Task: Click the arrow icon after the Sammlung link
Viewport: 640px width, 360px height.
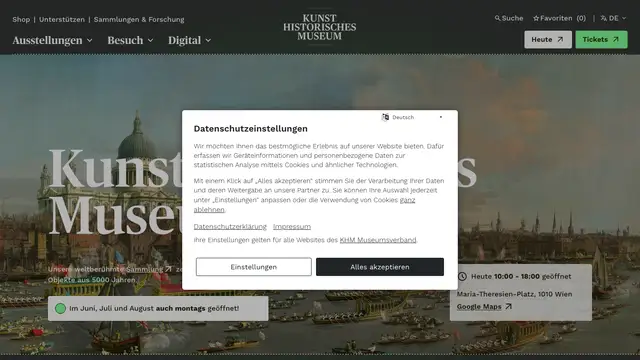Action: [x=168, y=269]
